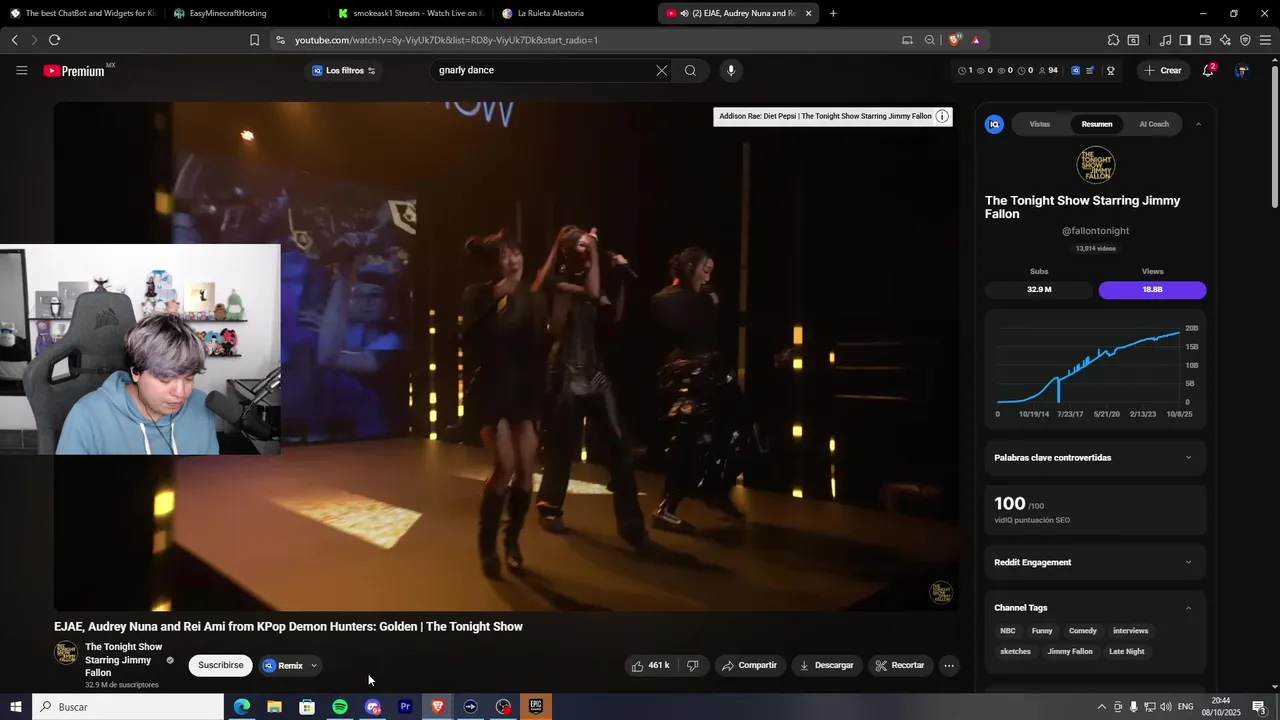Select the 18.8B Views pill
This screenshot has height=720, width=1280.
point(1152,289)
